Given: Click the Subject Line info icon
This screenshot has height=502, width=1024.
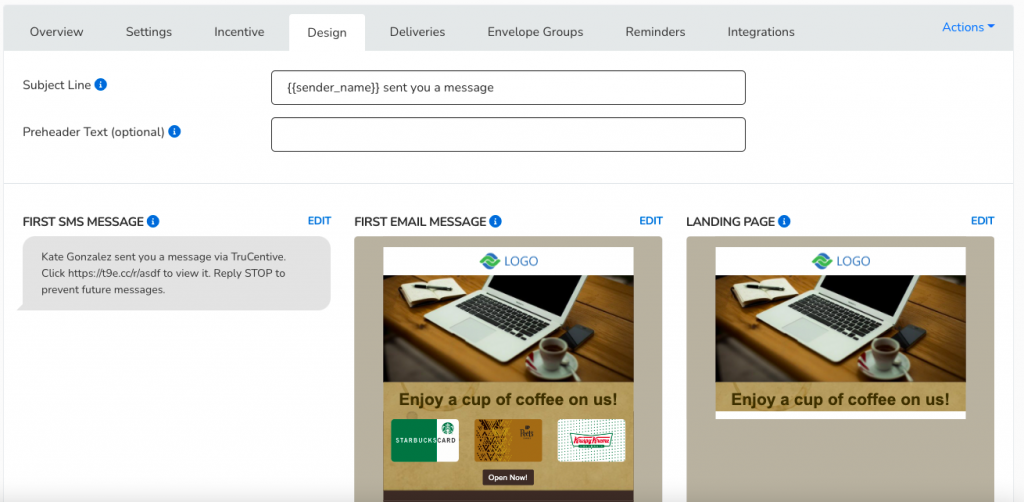Looking at the screenshot, I should (x=101, y=85).
